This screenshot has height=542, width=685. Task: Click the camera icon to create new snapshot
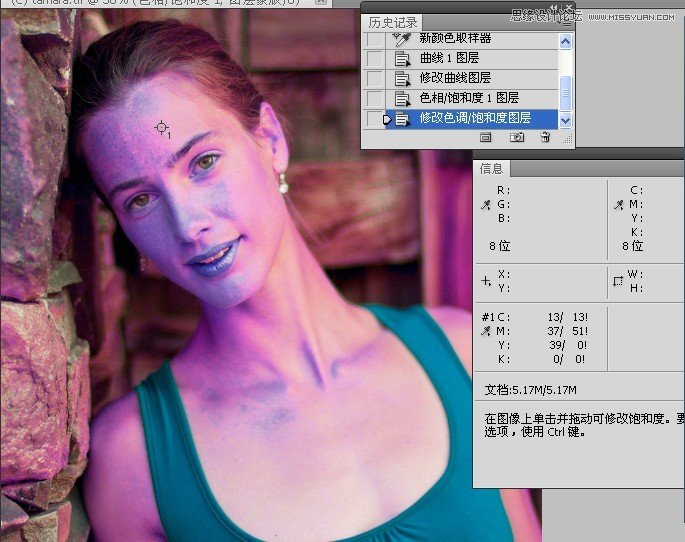517,137
